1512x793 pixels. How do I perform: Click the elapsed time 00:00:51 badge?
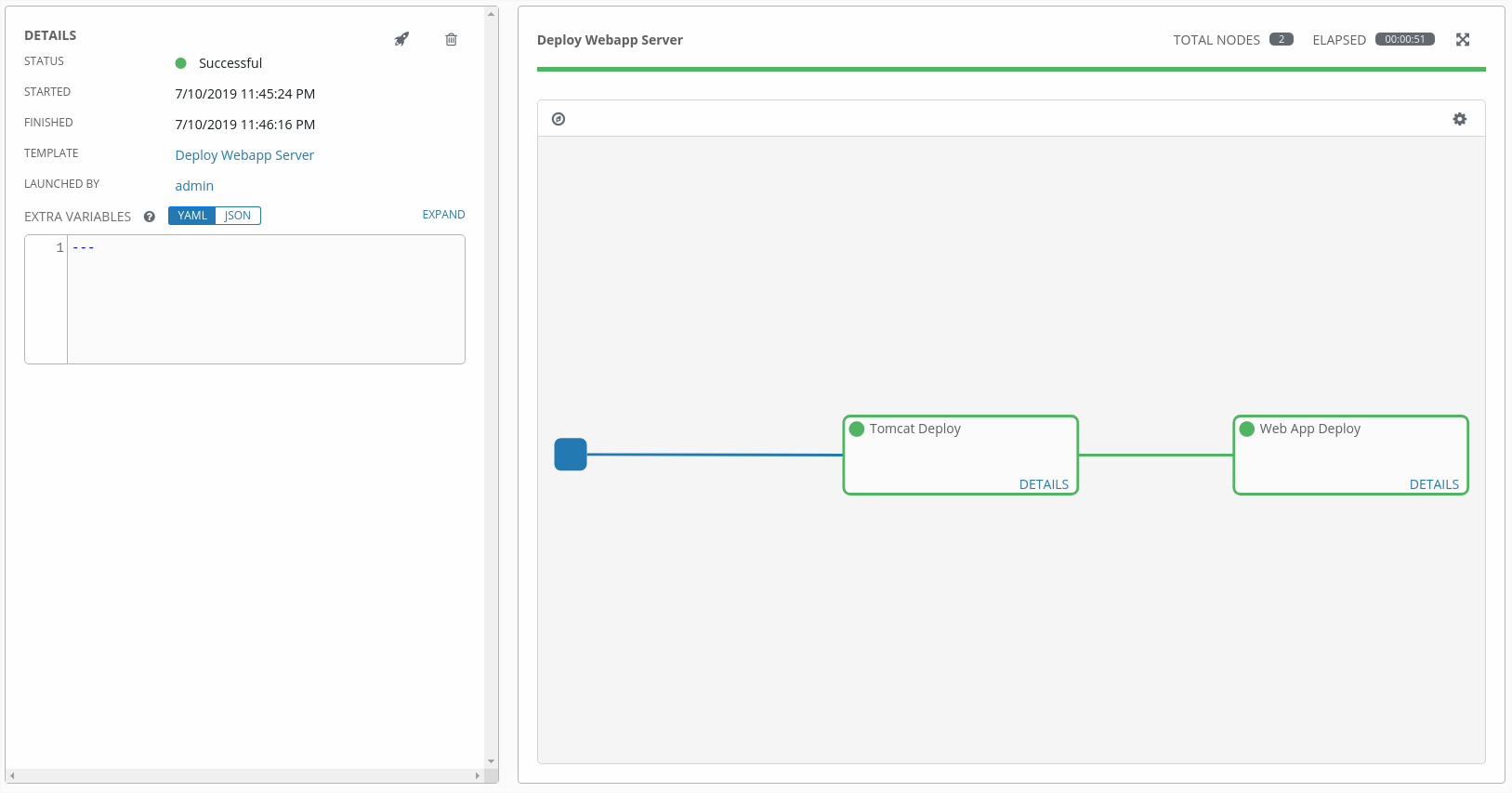tap(1405, 39)
